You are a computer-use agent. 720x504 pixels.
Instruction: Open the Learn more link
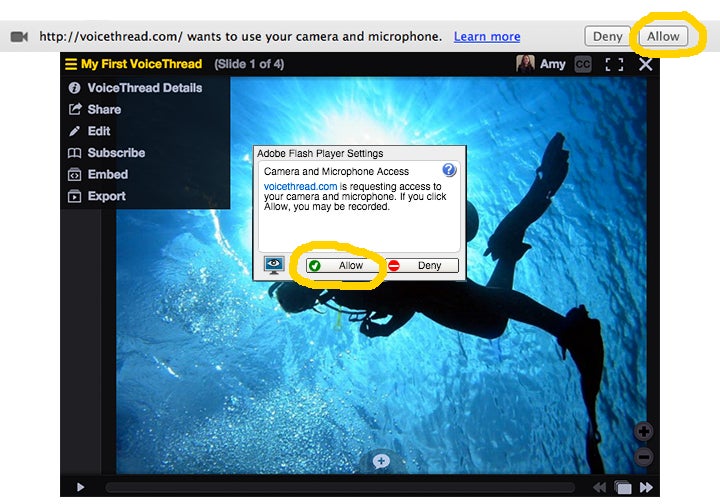(486, 36)
